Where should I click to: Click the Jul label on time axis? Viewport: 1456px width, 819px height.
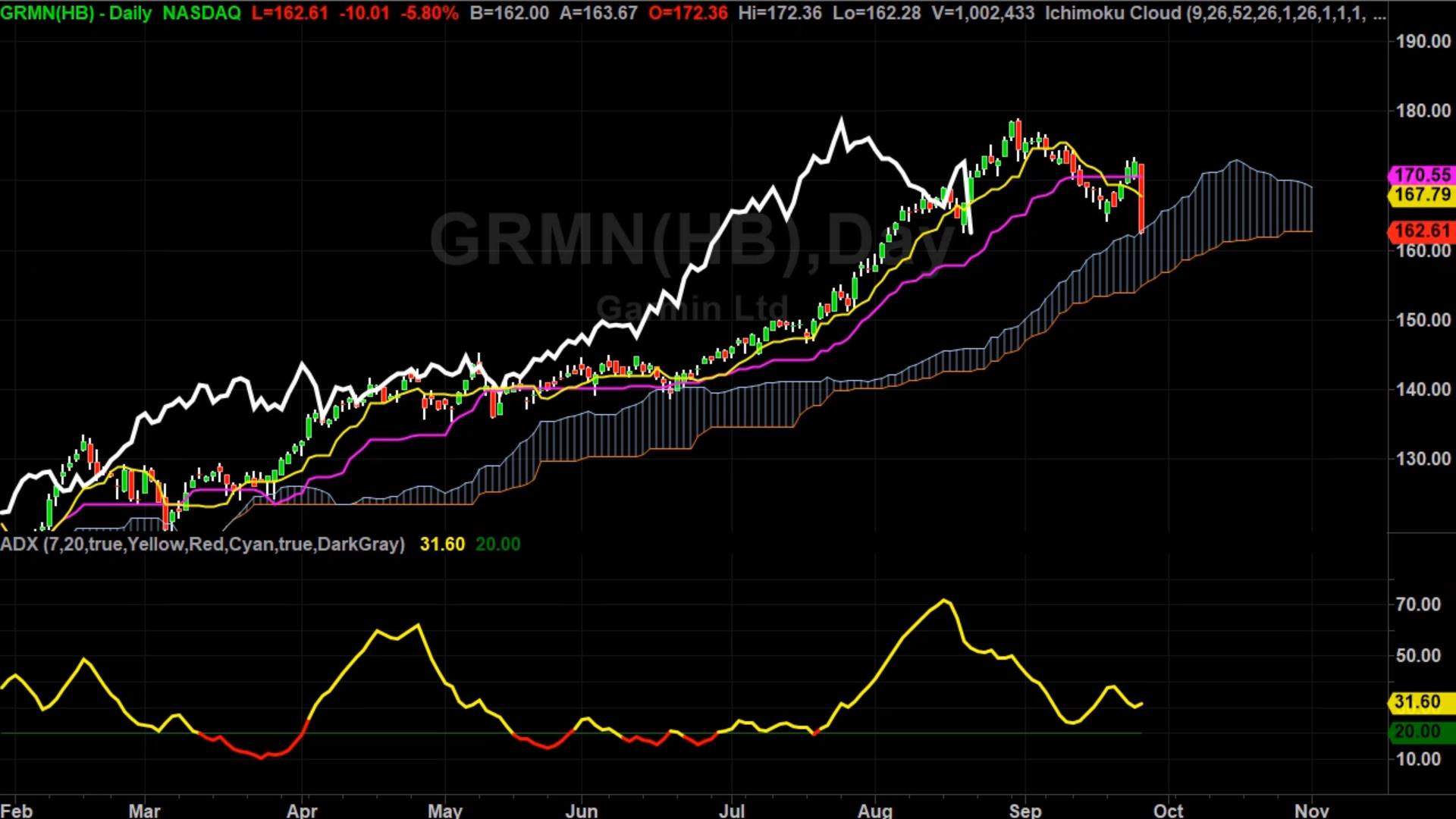[x=732, y=810]
